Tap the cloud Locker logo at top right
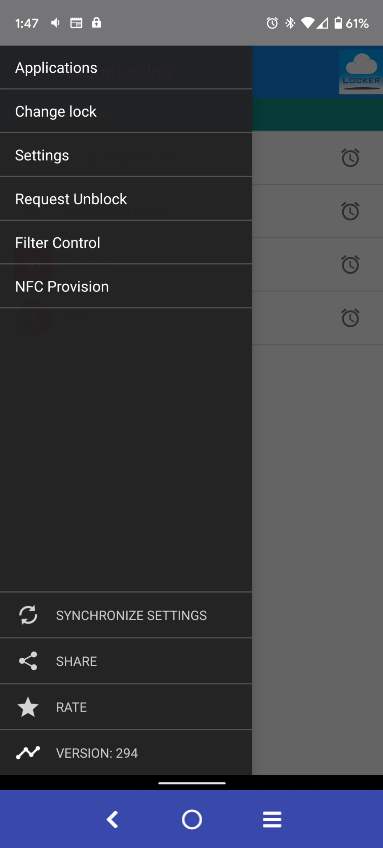Image resolution: width=383 pixels, height=848 pixels. click(361, 71)
